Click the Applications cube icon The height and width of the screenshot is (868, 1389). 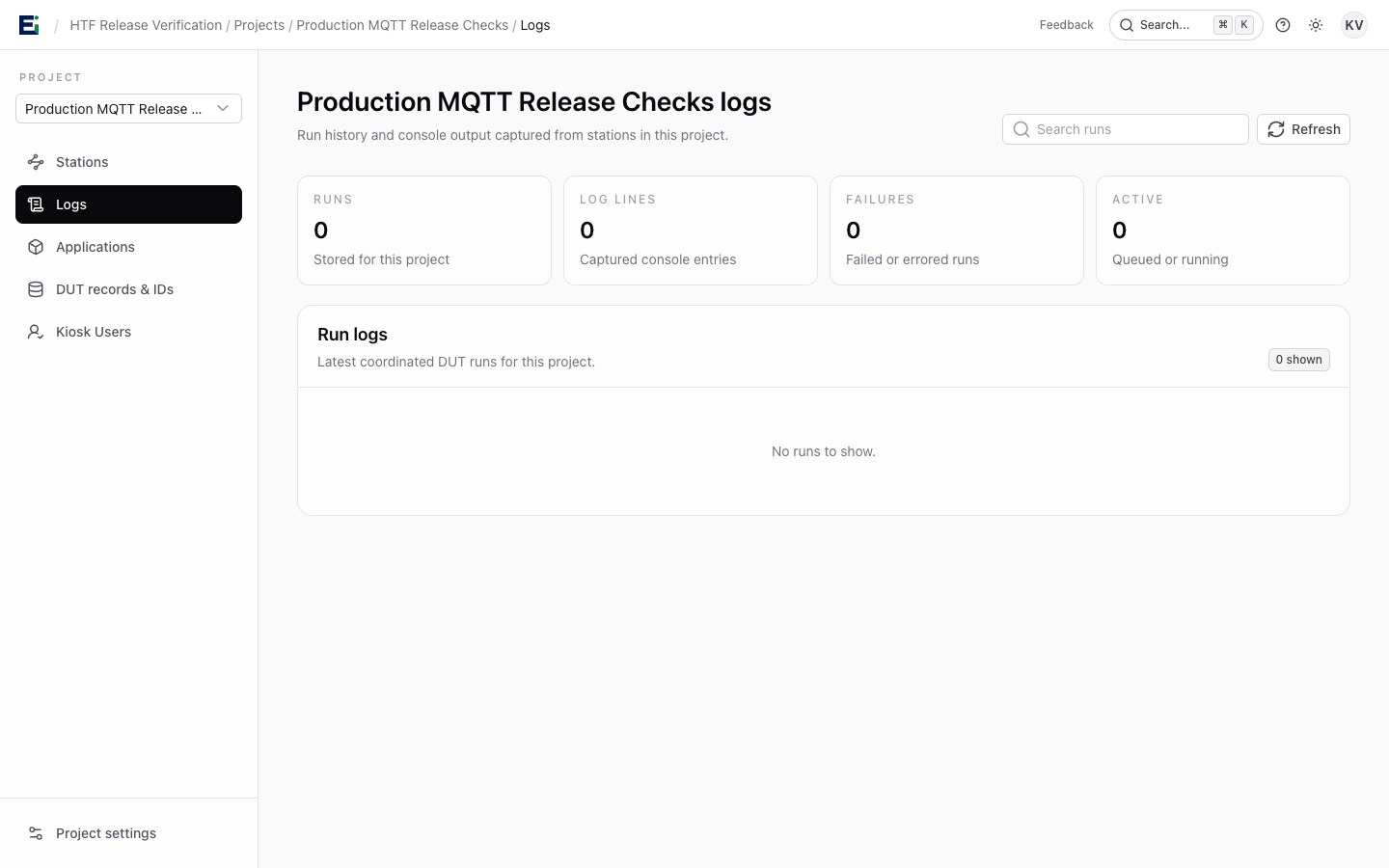pos(36,247)
